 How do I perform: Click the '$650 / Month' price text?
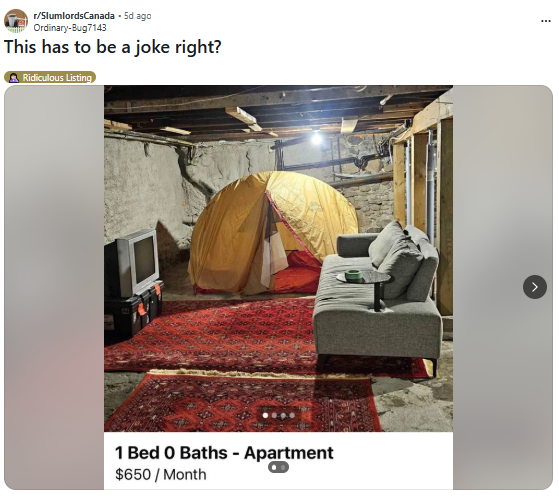(x=160, y=474)
